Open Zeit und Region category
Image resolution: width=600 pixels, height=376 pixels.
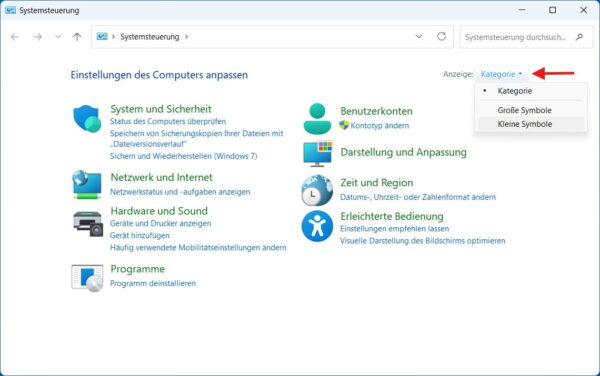pos(377,183)
